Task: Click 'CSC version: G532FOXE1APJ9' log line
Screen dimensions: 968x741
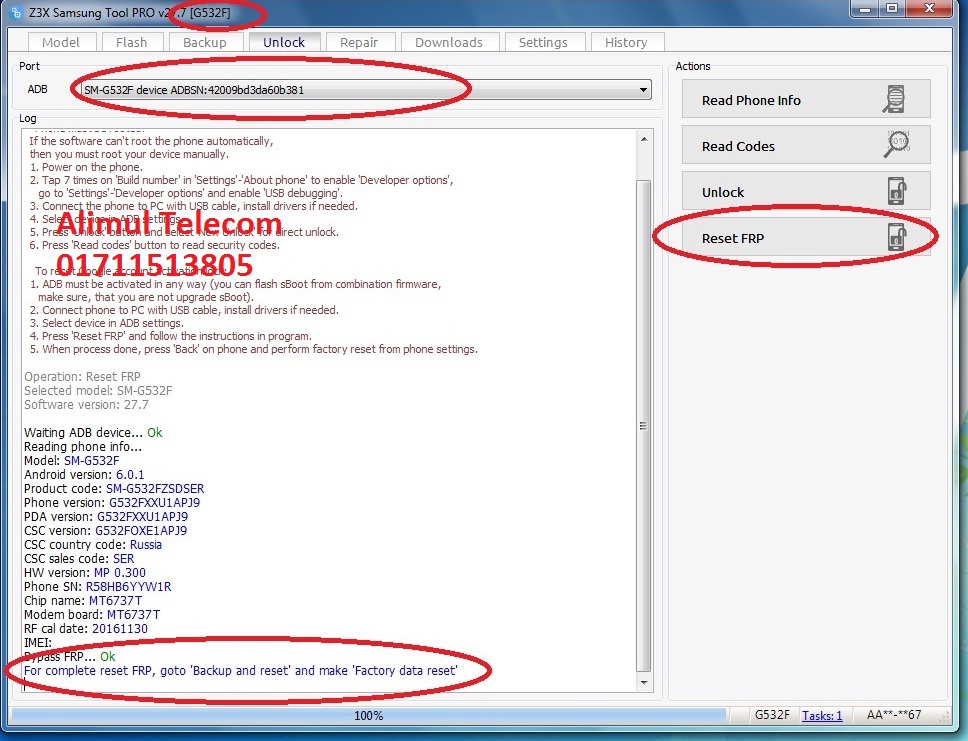Action: coord(106,530)
